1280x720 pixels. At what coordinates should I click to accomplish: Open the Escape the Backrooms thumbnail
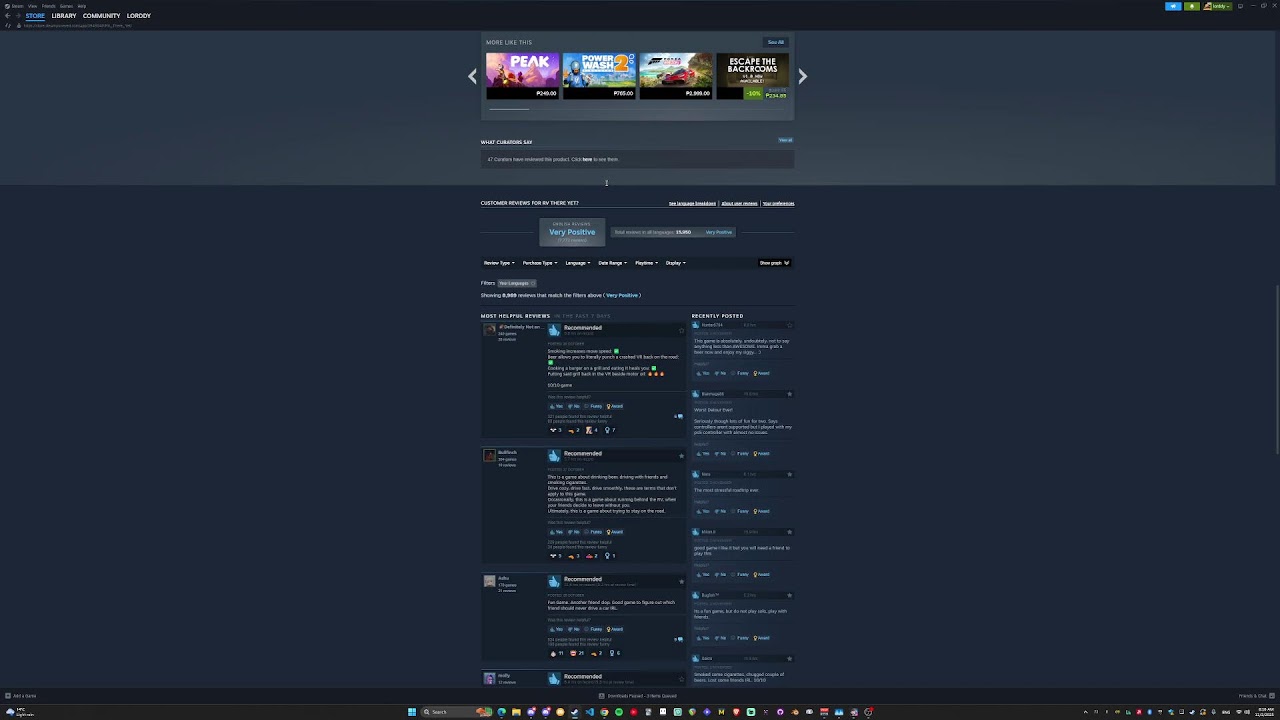tap(752, 70)
